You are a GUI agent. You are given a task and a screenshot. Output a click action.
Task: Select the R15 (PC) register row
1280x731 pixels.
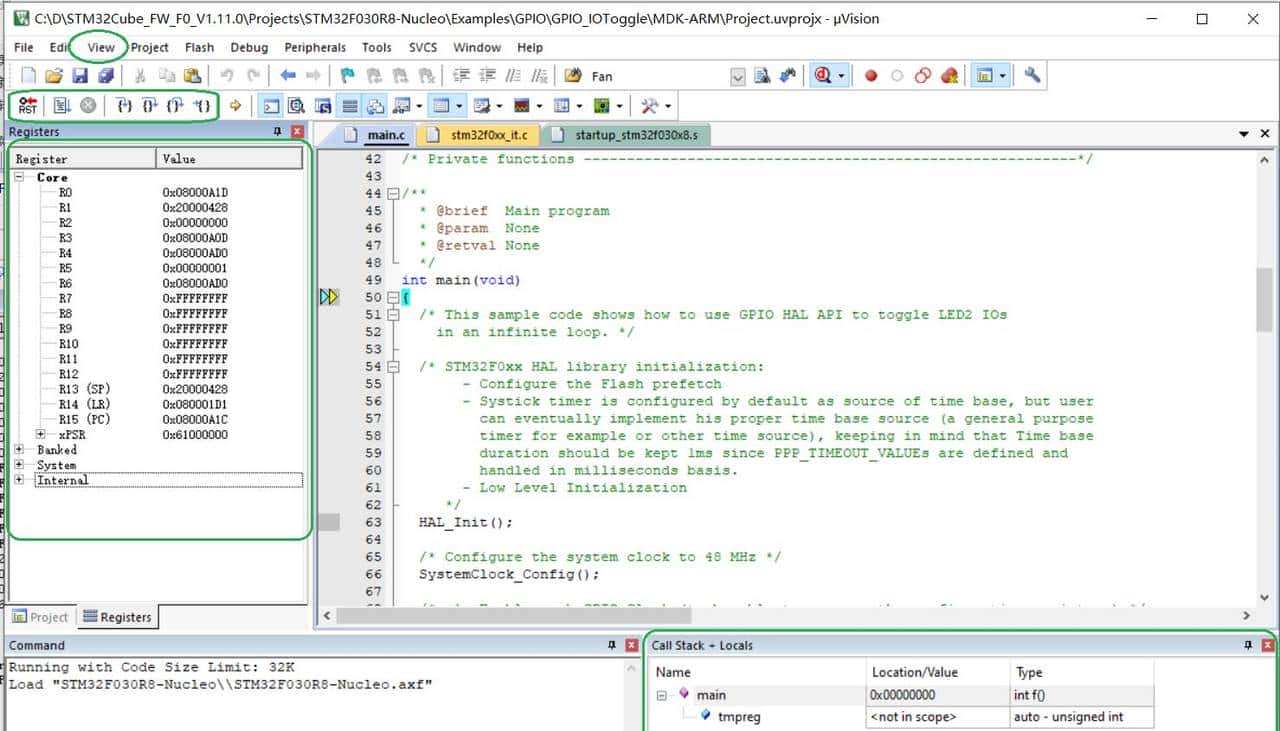85,420
